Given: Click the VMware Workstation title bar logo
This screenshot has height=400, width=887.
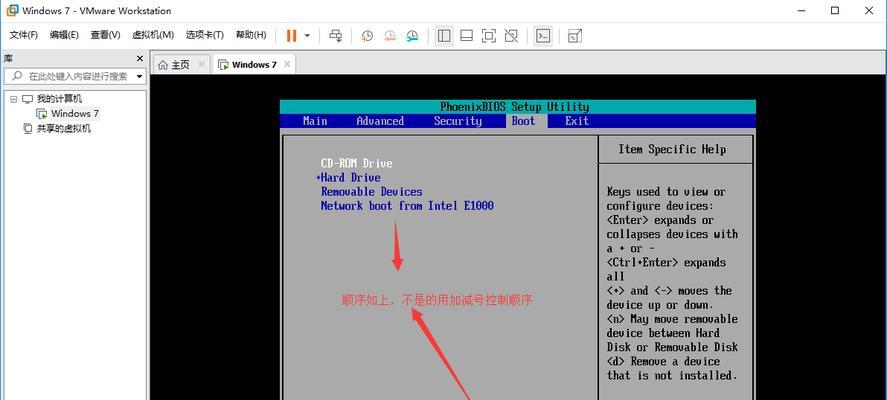Looking at the screenshot, I should point(12,10).
